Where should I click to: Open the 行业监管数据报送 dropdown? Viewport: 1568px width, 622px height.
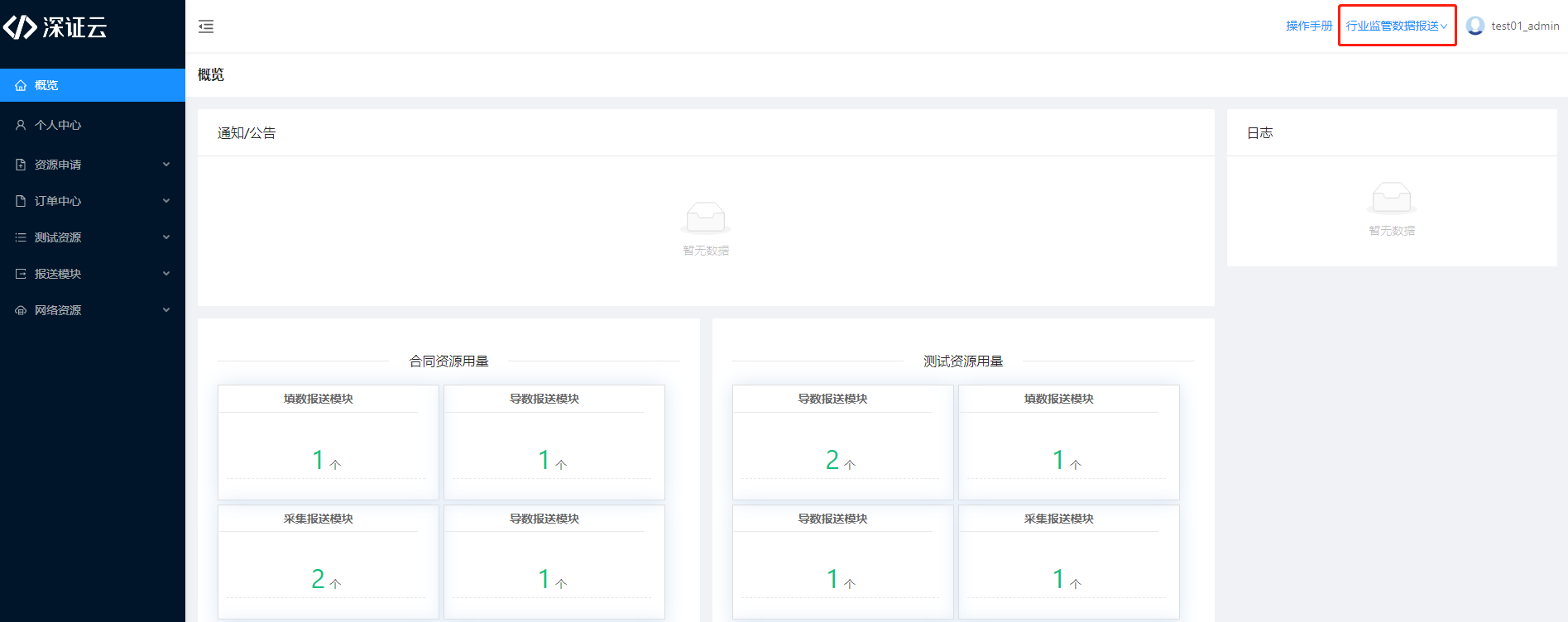1397,26
